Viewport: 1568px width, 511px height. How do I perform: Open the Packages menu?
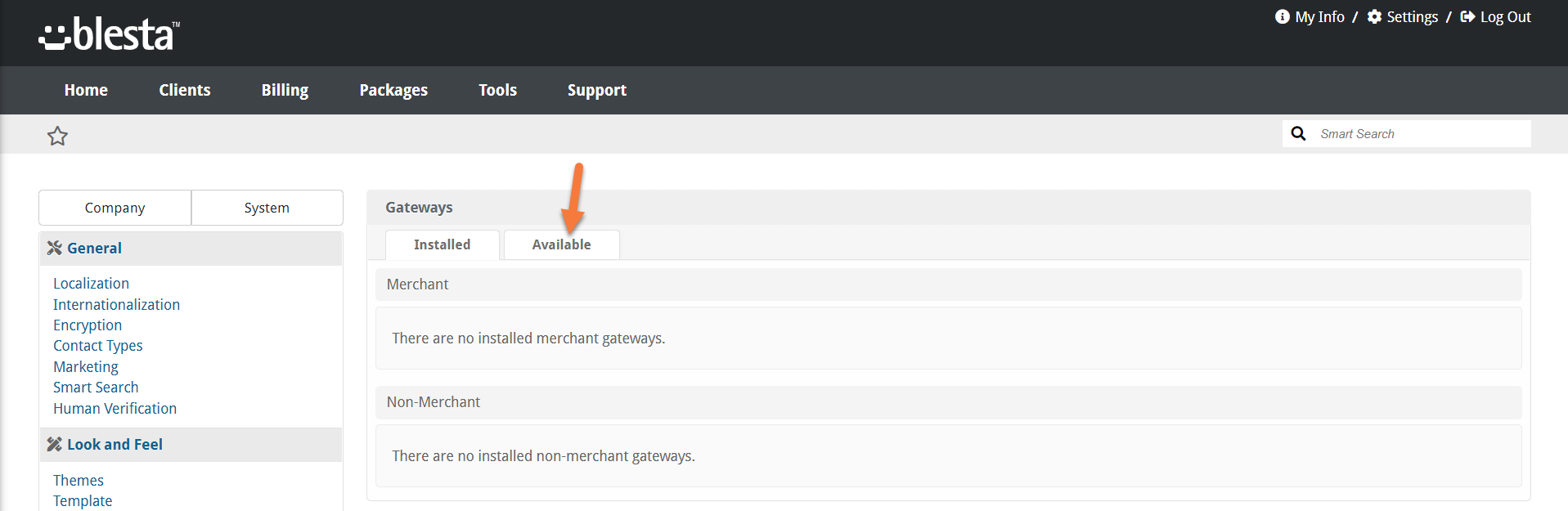[393, 90]
